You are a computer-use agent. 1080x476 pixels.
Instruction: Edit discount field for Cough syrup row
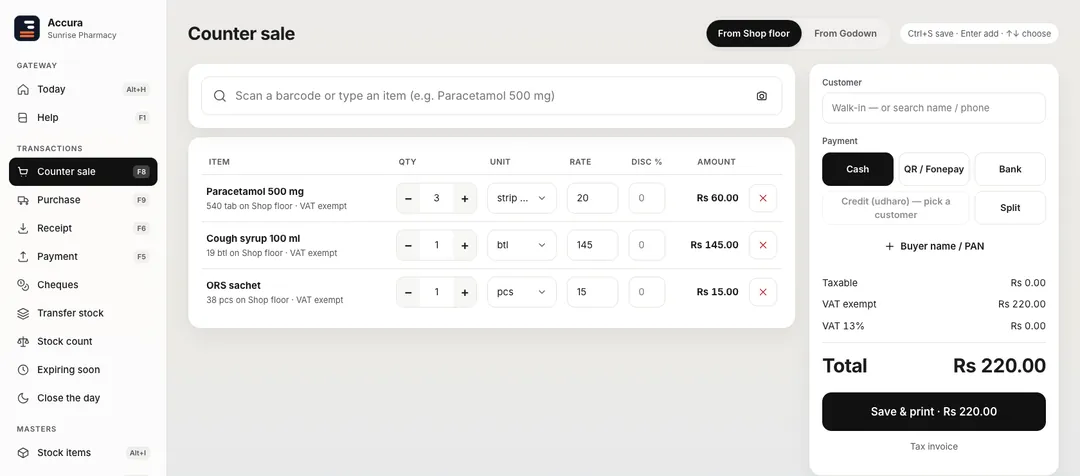(x=647, y=245)
